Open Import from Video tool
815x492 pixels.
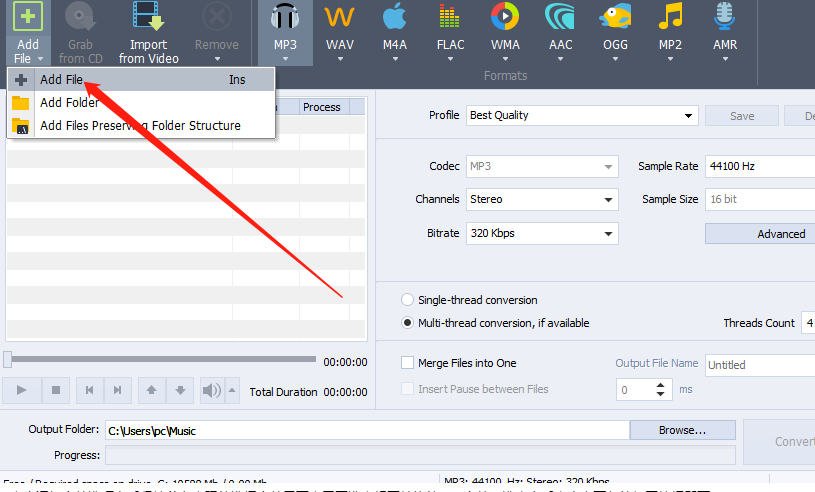pos(148,17)
